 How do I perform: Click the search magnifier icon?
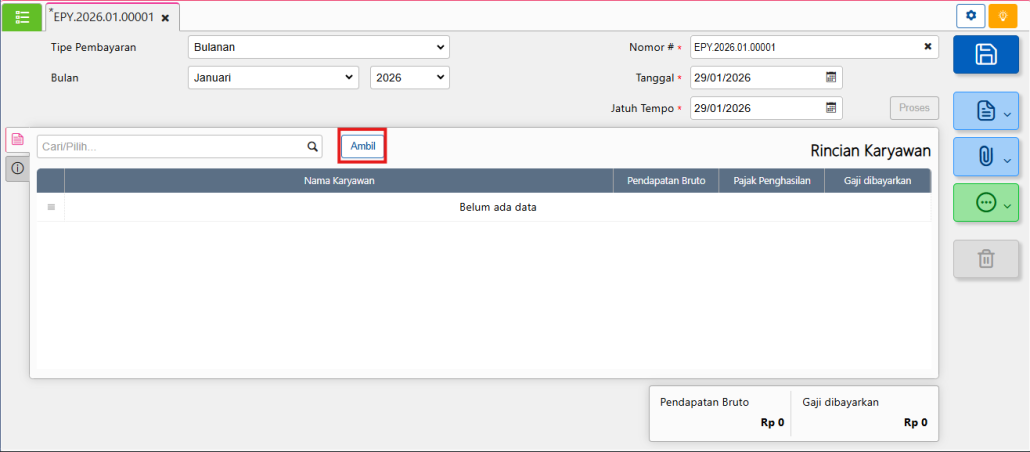312,147
